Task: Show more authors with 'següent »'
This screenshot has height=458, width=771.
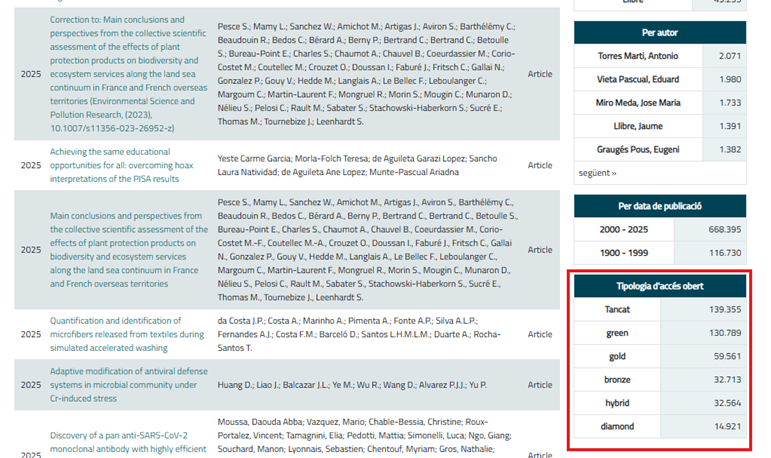Action: click(x=597, y=173)
